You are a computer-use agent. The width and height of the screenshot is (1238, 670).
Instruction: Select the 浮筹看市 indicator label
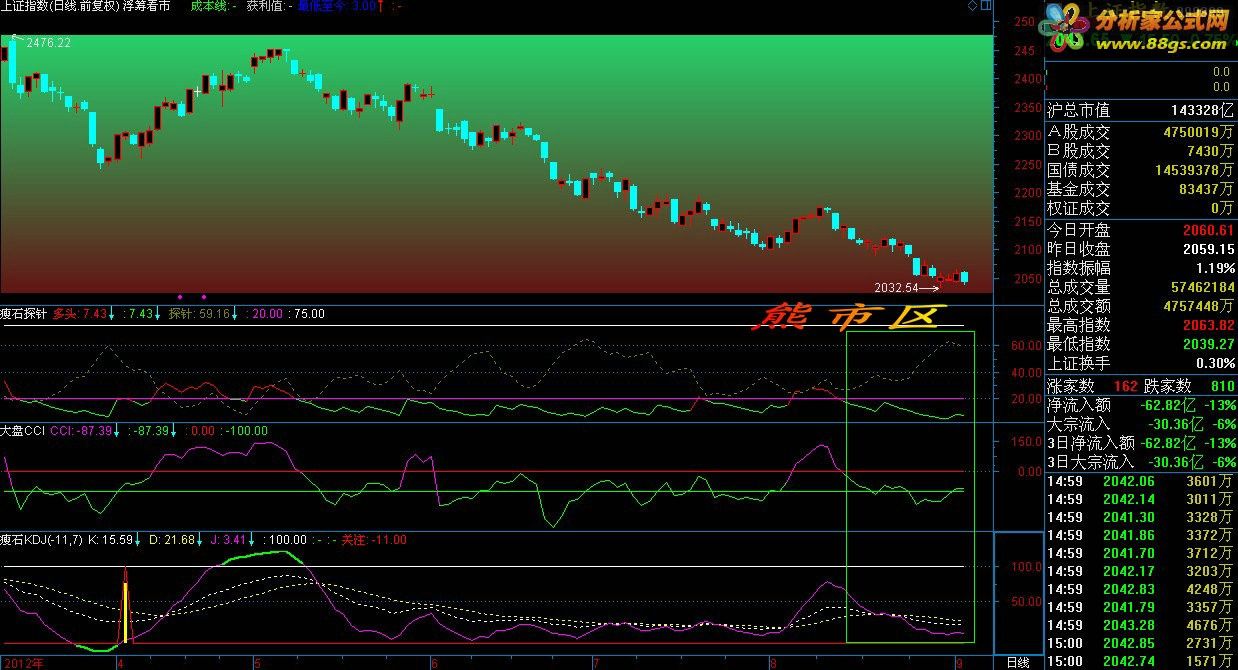point(147,6)
